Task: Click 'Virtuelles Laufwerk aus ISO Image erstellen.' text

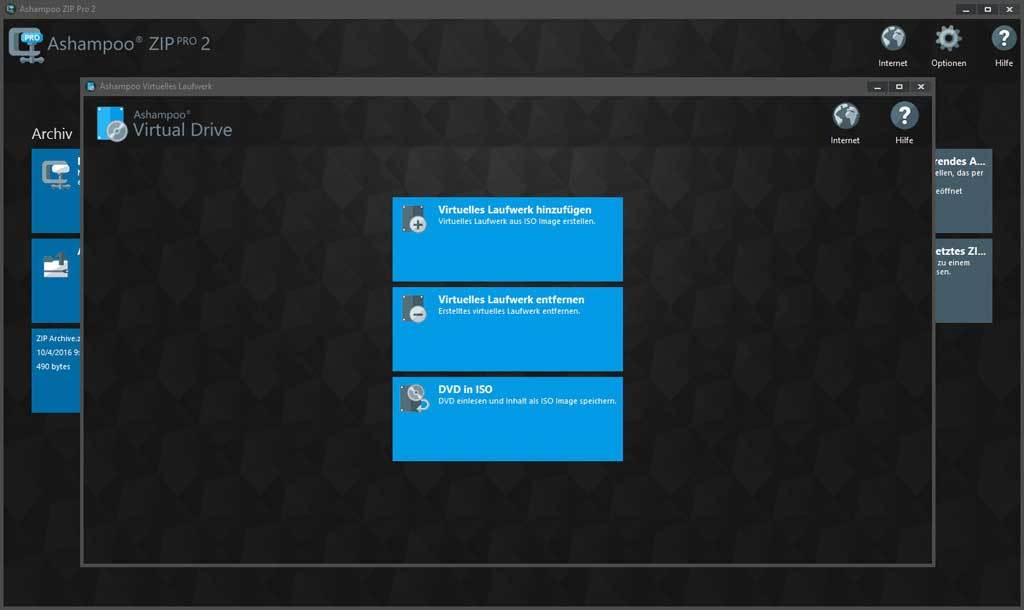Action: click(x=517, y=221)
